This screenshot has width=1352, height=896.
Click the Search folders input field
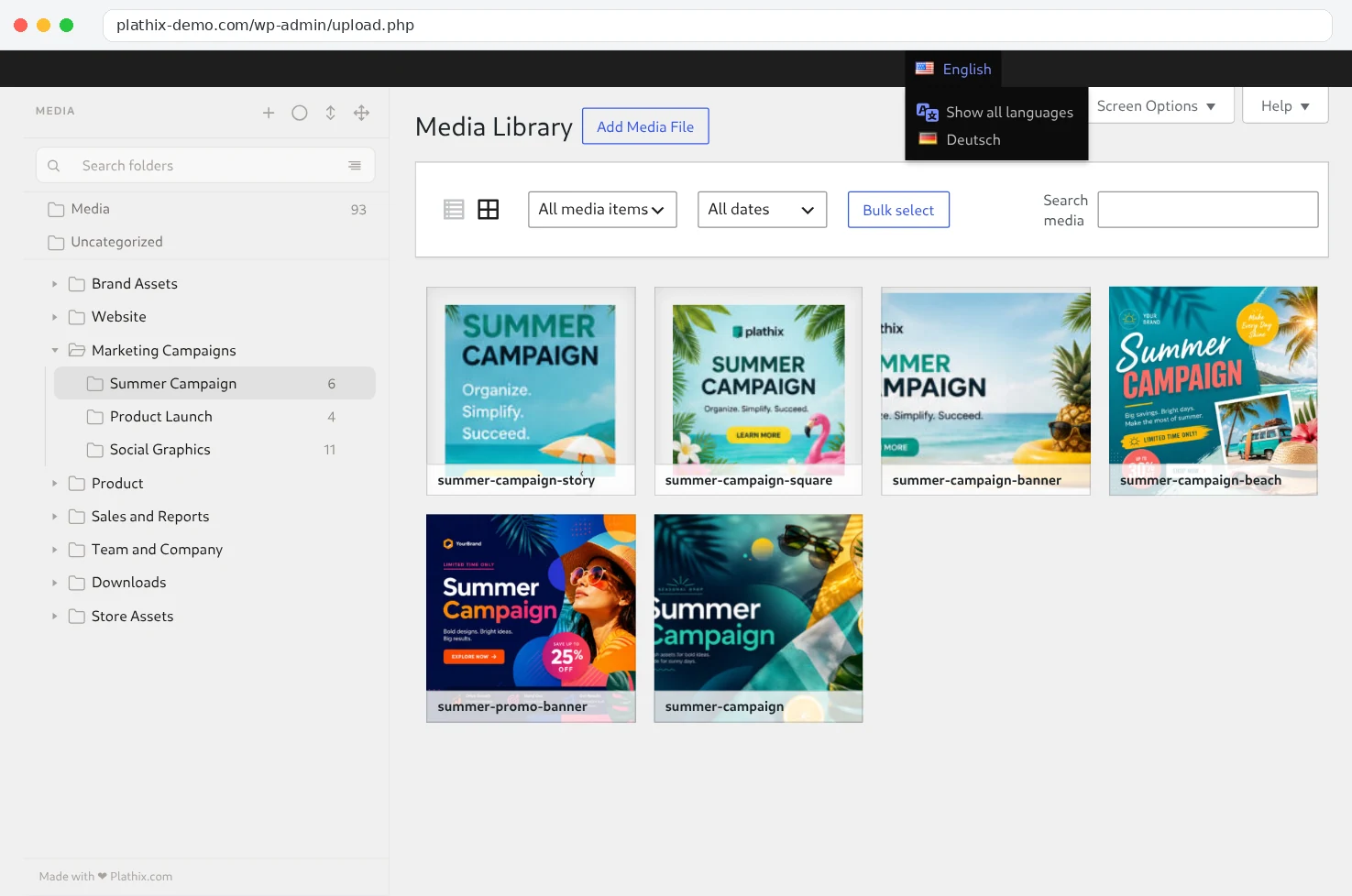(x=205, y=166)
